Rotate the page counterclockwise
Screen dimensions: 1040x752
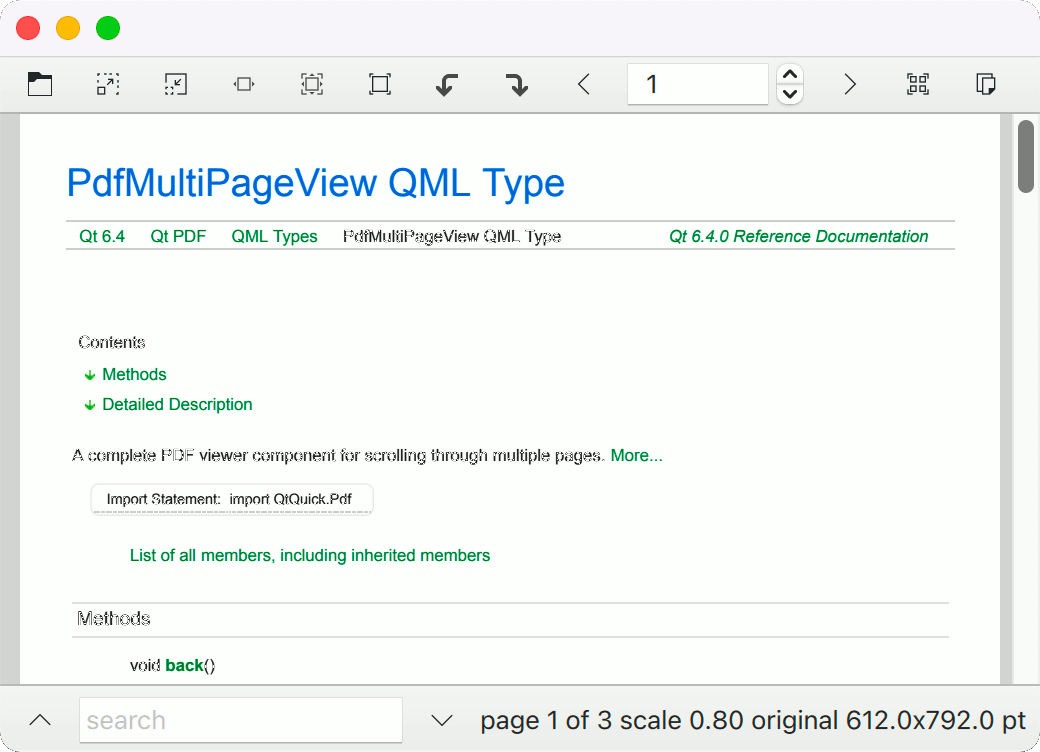pos(446,84)
